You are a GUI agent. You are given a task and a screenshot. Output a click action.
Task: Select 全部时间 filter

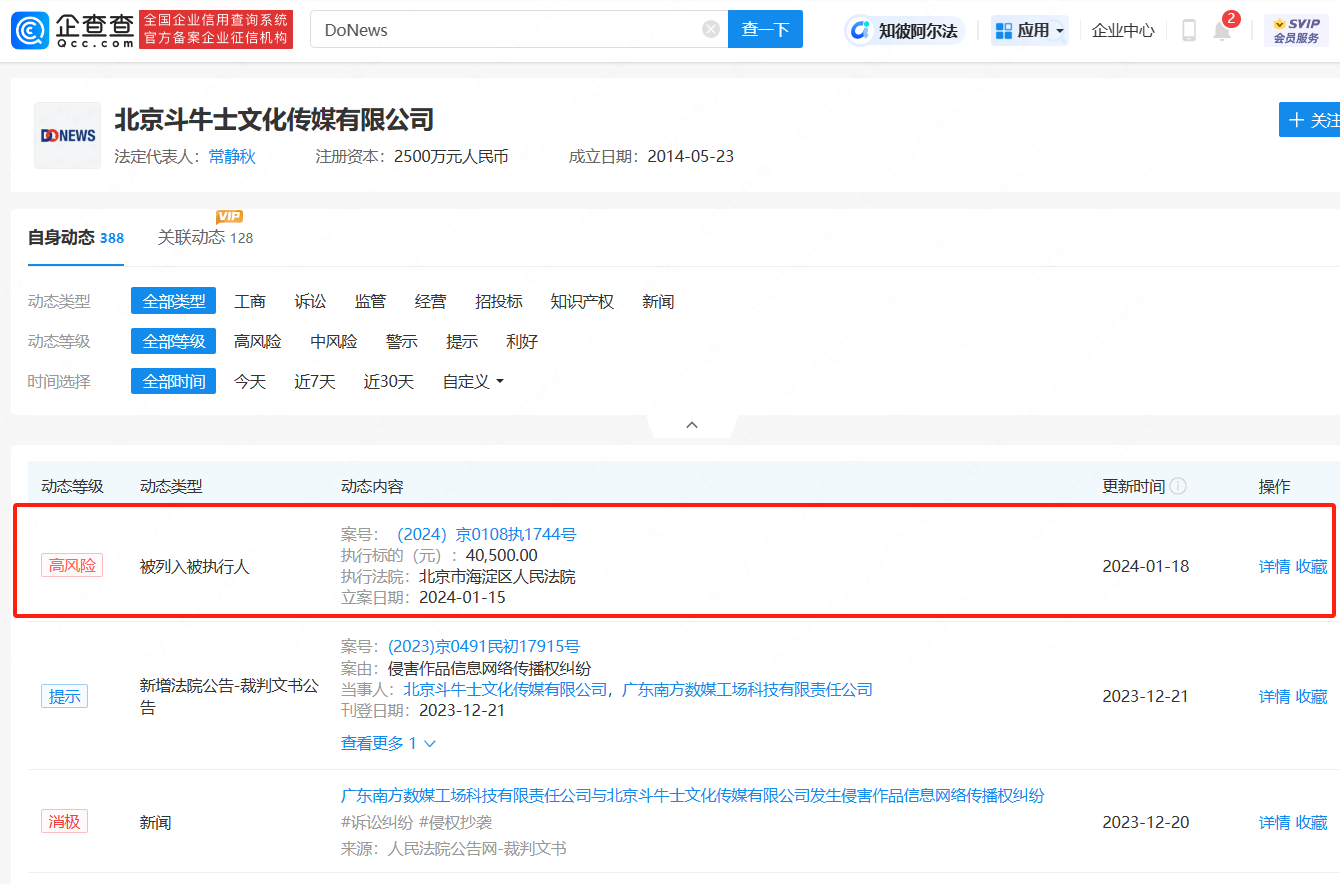[x=173, y=381]
